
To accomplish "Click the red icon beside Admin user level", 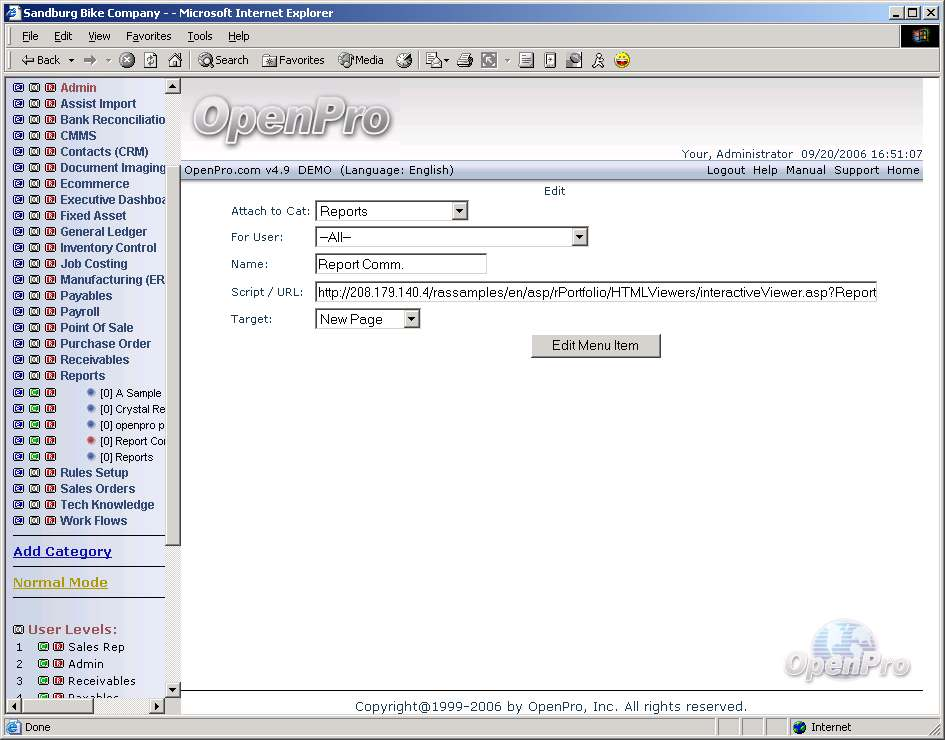I will (58, 664).
